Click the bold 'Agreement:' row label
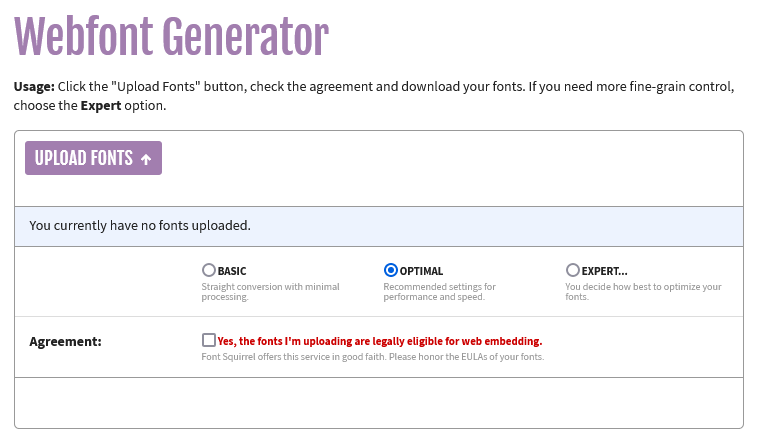This screenshot has height=432, width=761. pyautogui.click(x=66, y=341)
